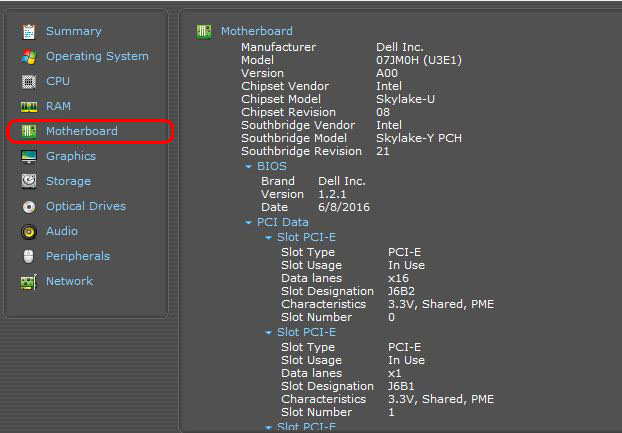This screenshot has height=433, width=622.
Task: Collapse the Slot PCI-E arrow above x16 details
Action: [269, 238]
